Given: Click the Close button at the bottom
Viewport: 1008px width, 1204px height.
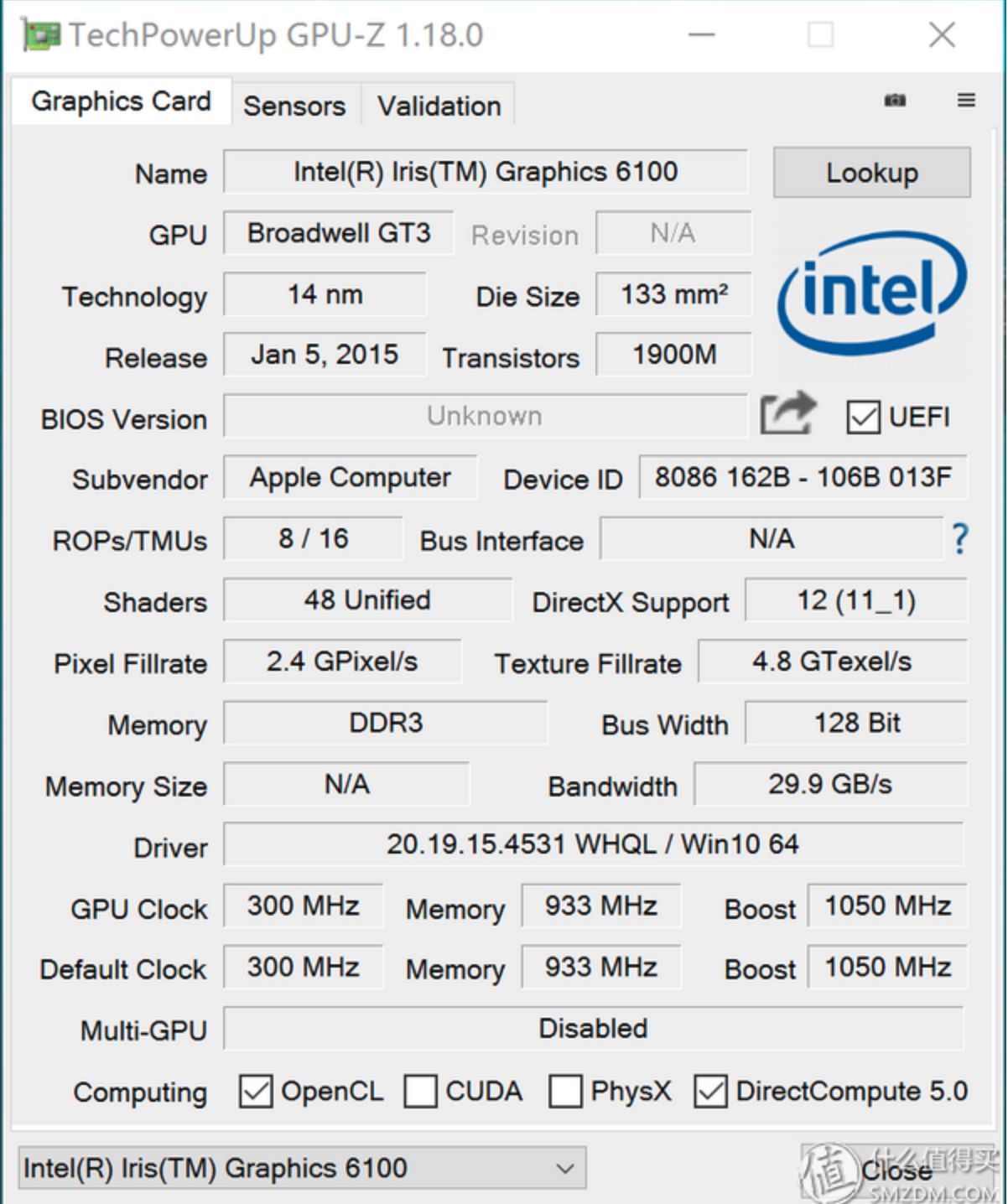Looking at the screenshot, I should (897, 1170).
